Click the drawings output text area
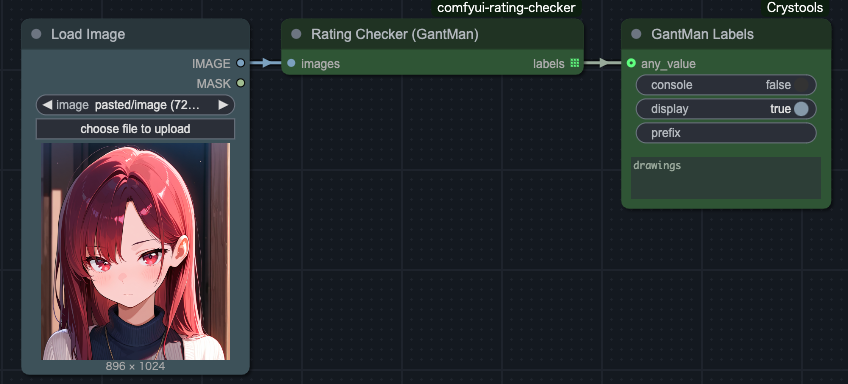 [726, 178]
